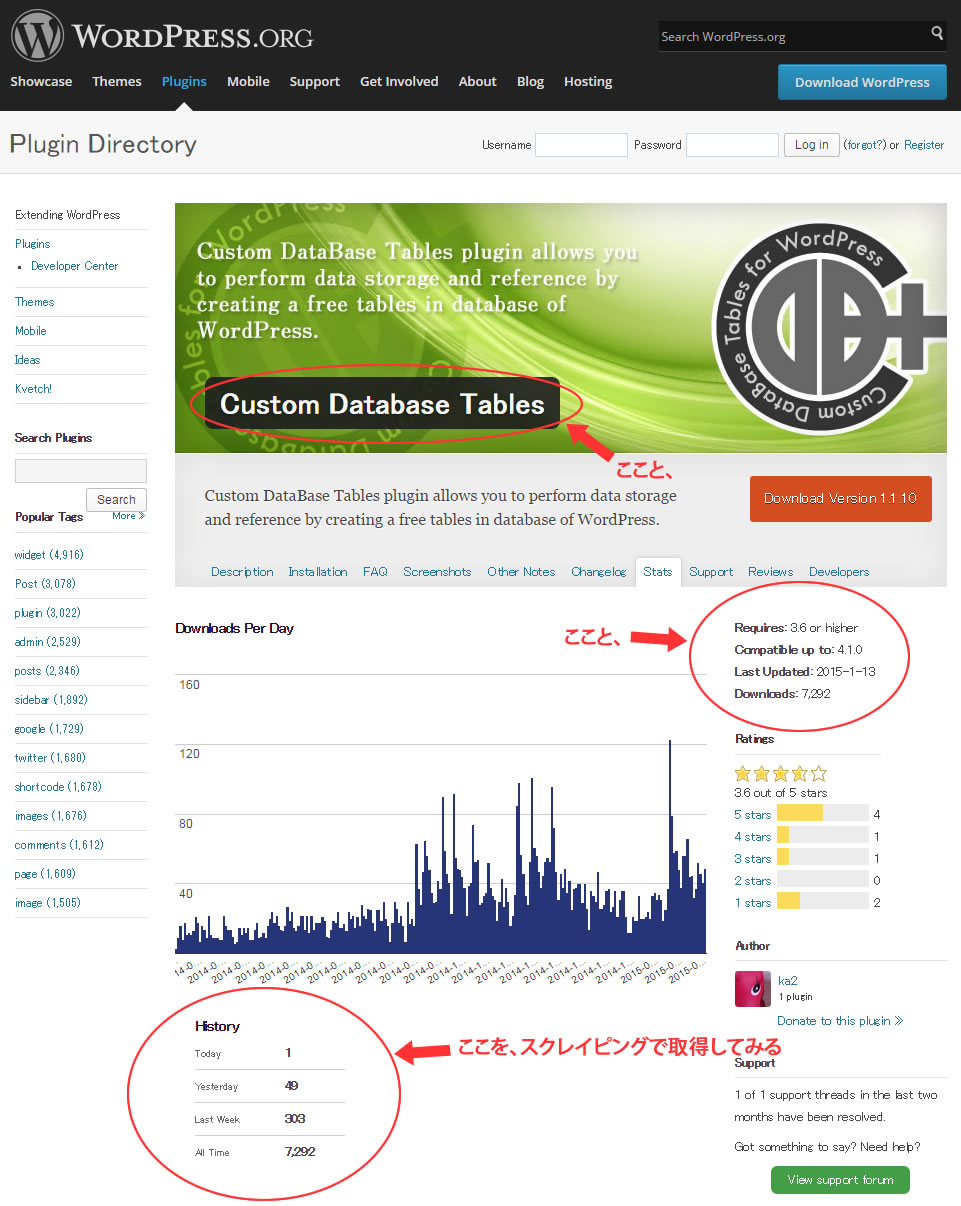Click the WordPress.org logo in the header

pos(160,34)
